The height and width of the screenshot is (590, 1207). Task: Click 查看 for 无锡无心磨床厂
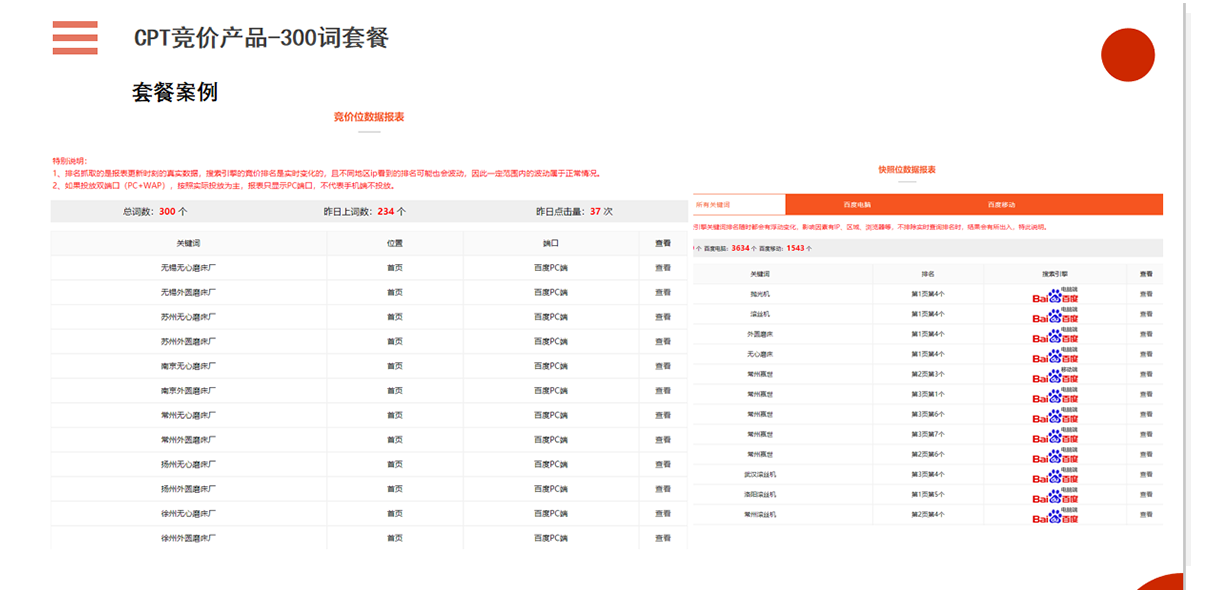point(663,268)
